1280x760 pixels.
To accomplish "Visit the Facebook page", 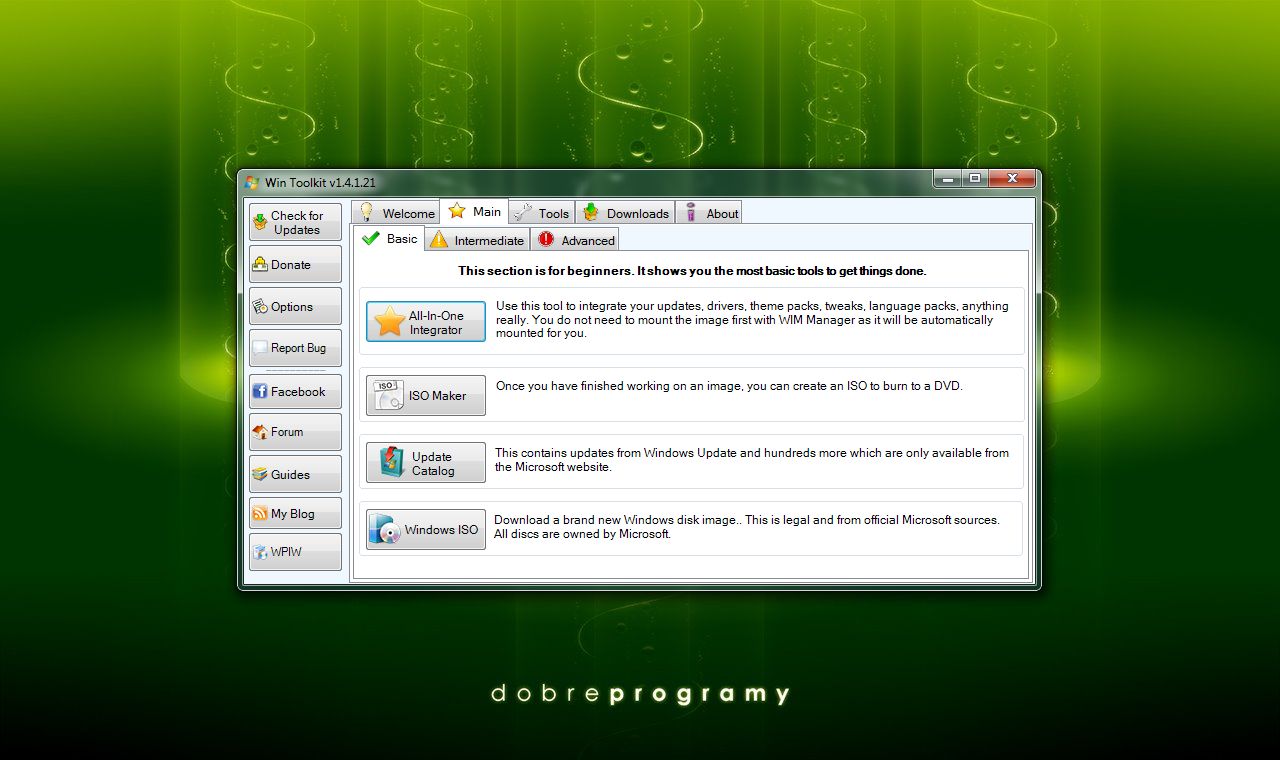I will tap(295, 391).
